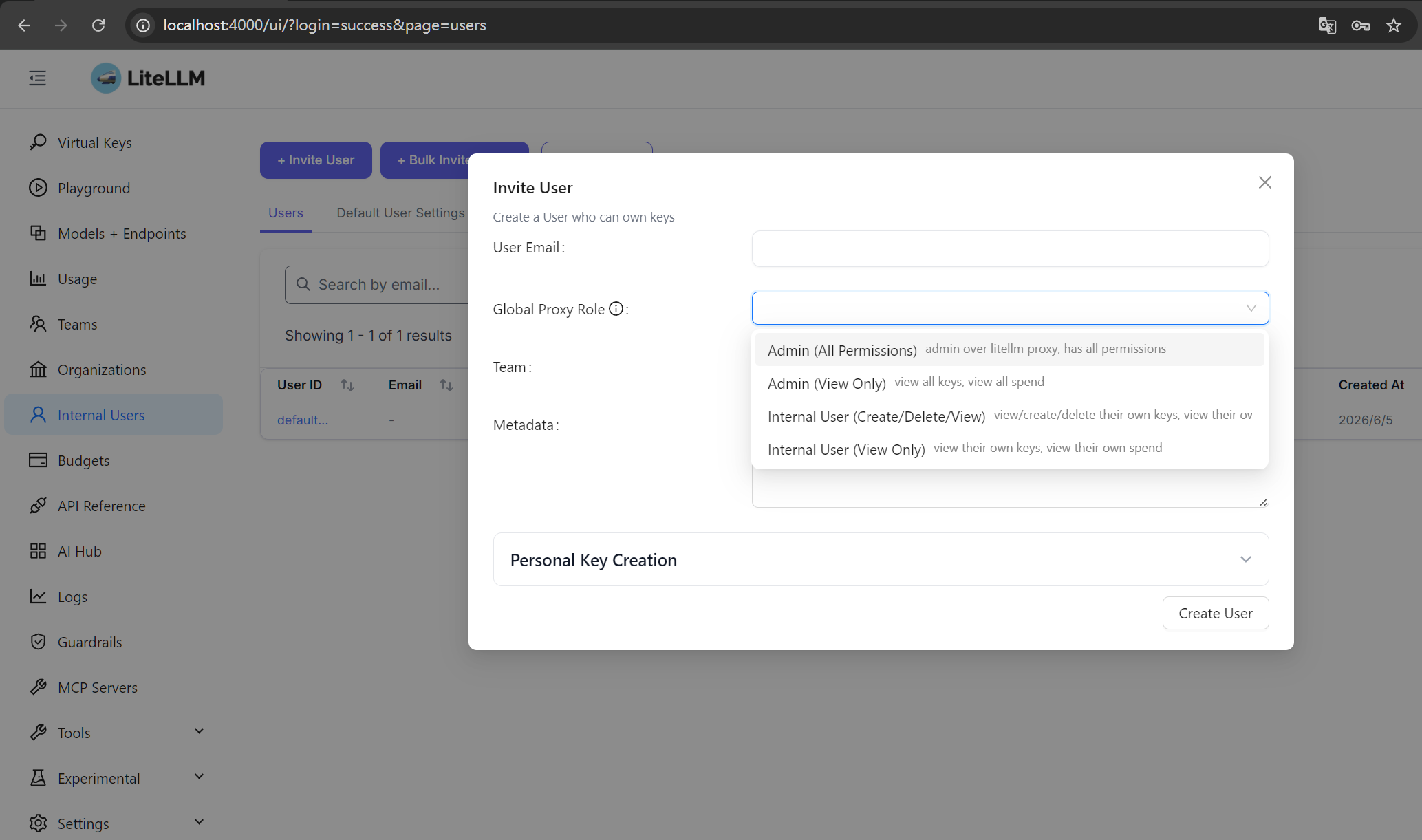The image size is (1422, 840).
Task: Click the search magnifier icon
Action: [x=303, y=284]
